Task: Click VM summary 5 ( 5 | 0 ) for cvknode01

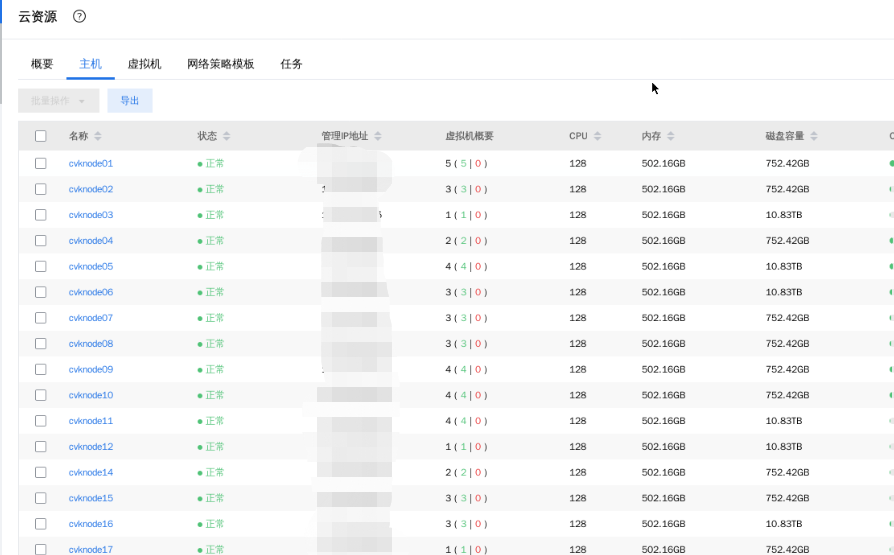Action: (466, 163)
